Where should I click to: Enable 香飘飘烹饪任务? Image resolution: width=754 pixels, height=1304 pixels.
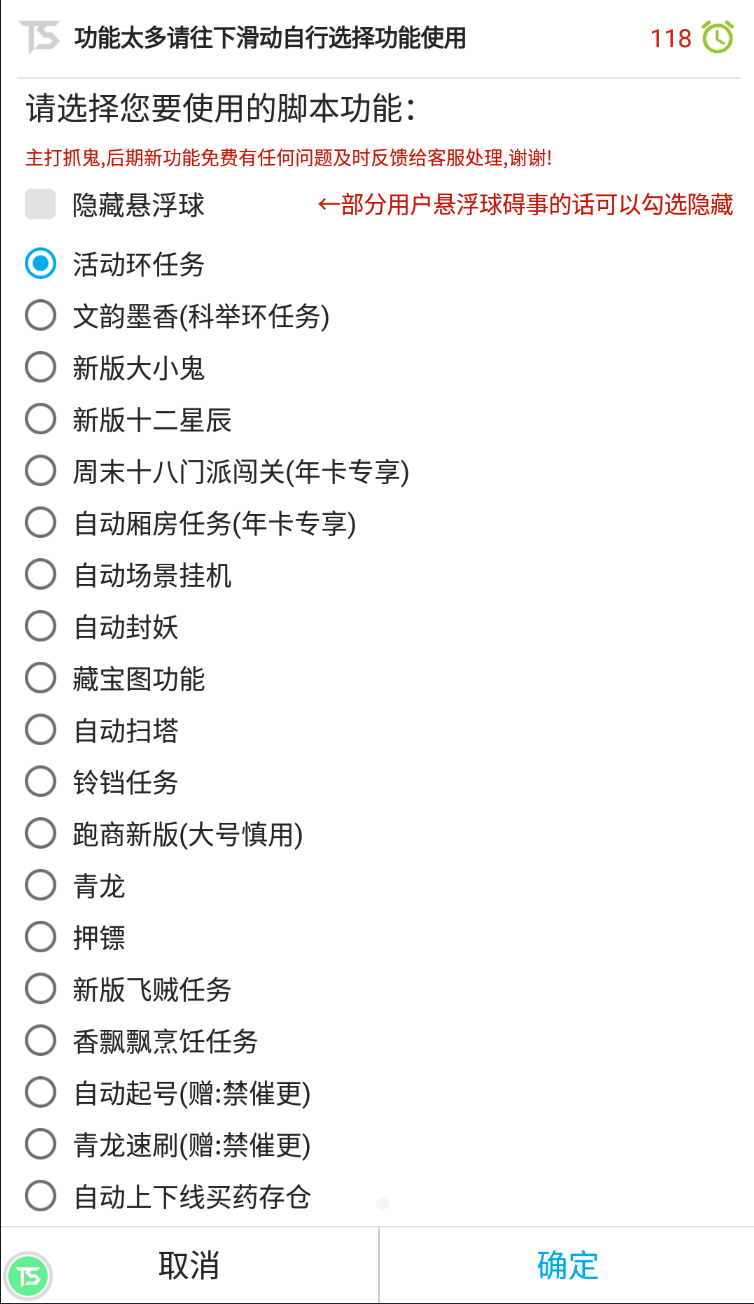click(x=40, y=1040)
